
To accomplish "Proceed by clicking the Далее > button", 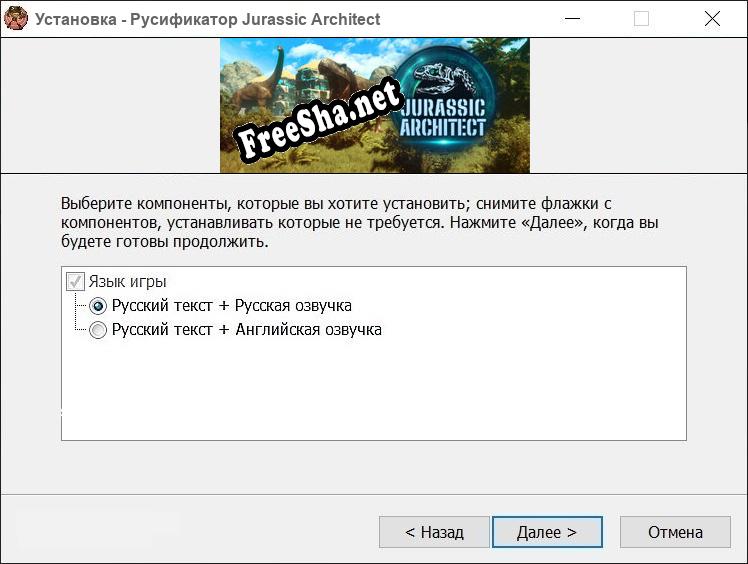I will coord(546,532).
